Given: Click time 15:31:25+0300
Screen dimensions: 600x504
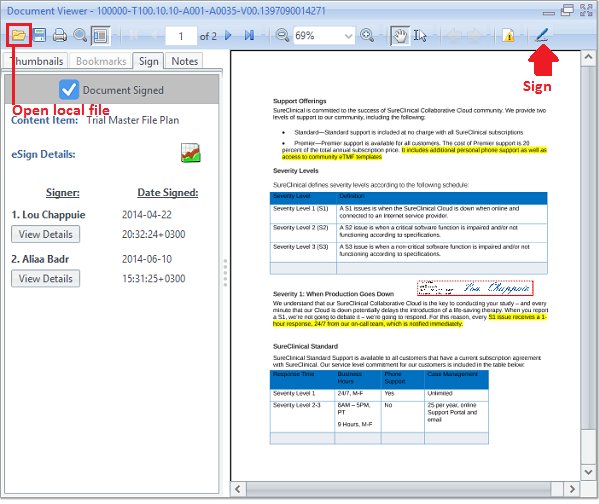Looking at the screenshot, I should point(153,279).
